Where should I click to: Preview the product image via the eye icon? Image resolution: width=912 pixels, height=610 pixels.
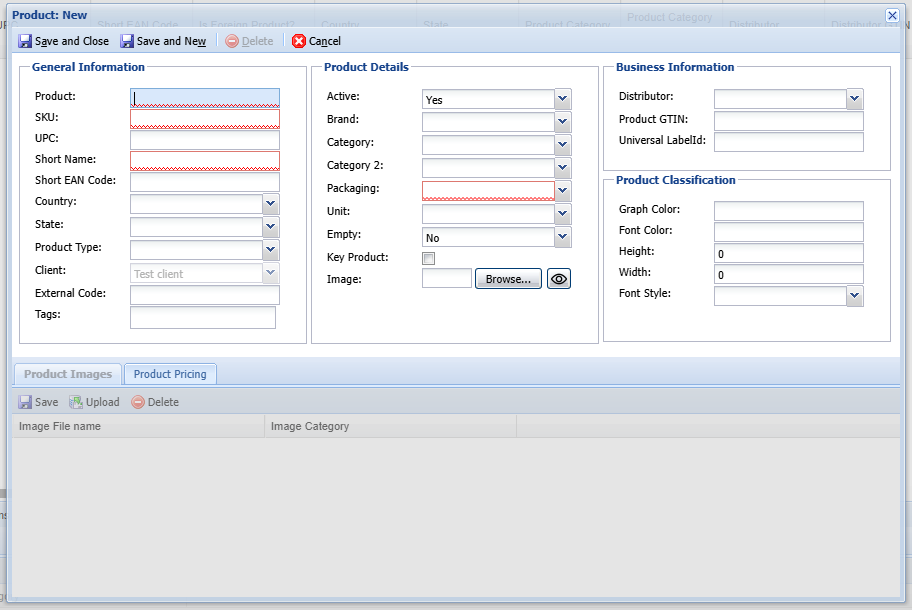(558, 278)
